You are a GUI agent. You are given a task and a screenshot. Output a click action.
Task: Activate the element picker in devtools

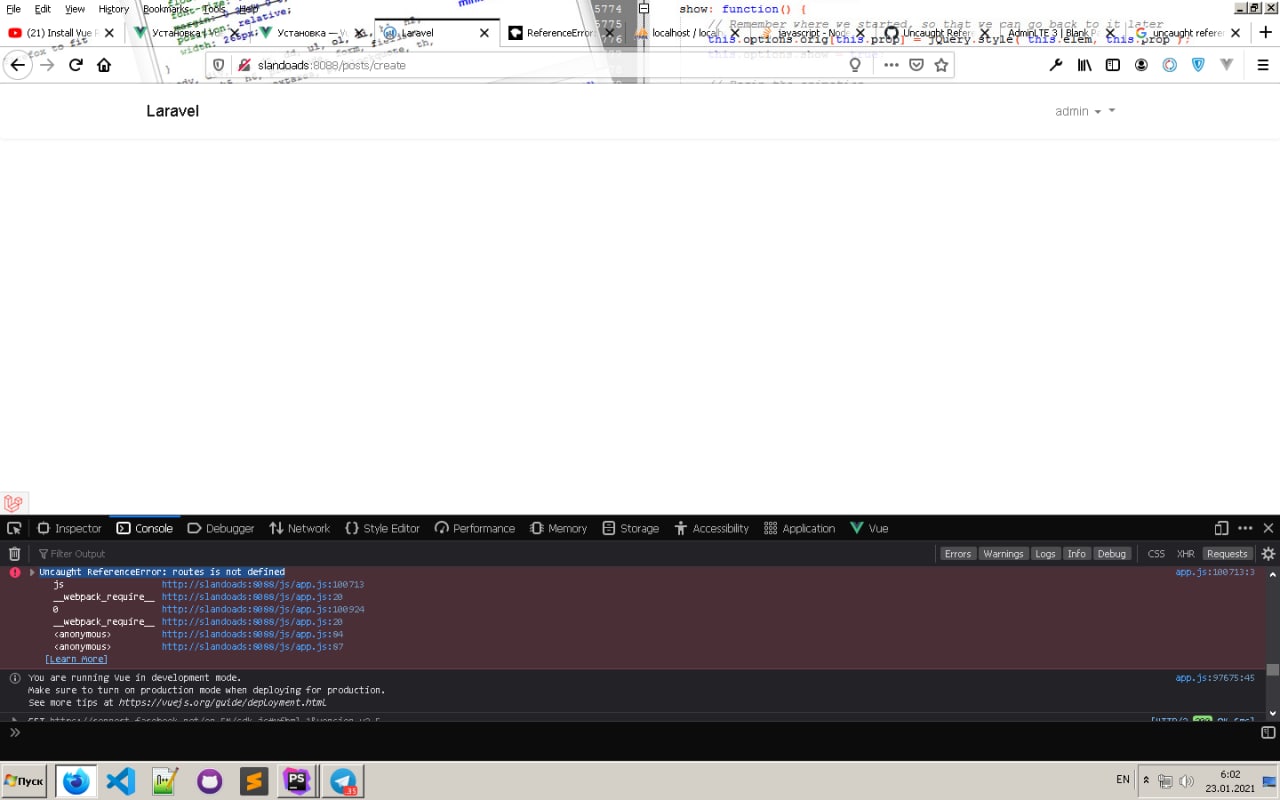[x=14, y=528]
